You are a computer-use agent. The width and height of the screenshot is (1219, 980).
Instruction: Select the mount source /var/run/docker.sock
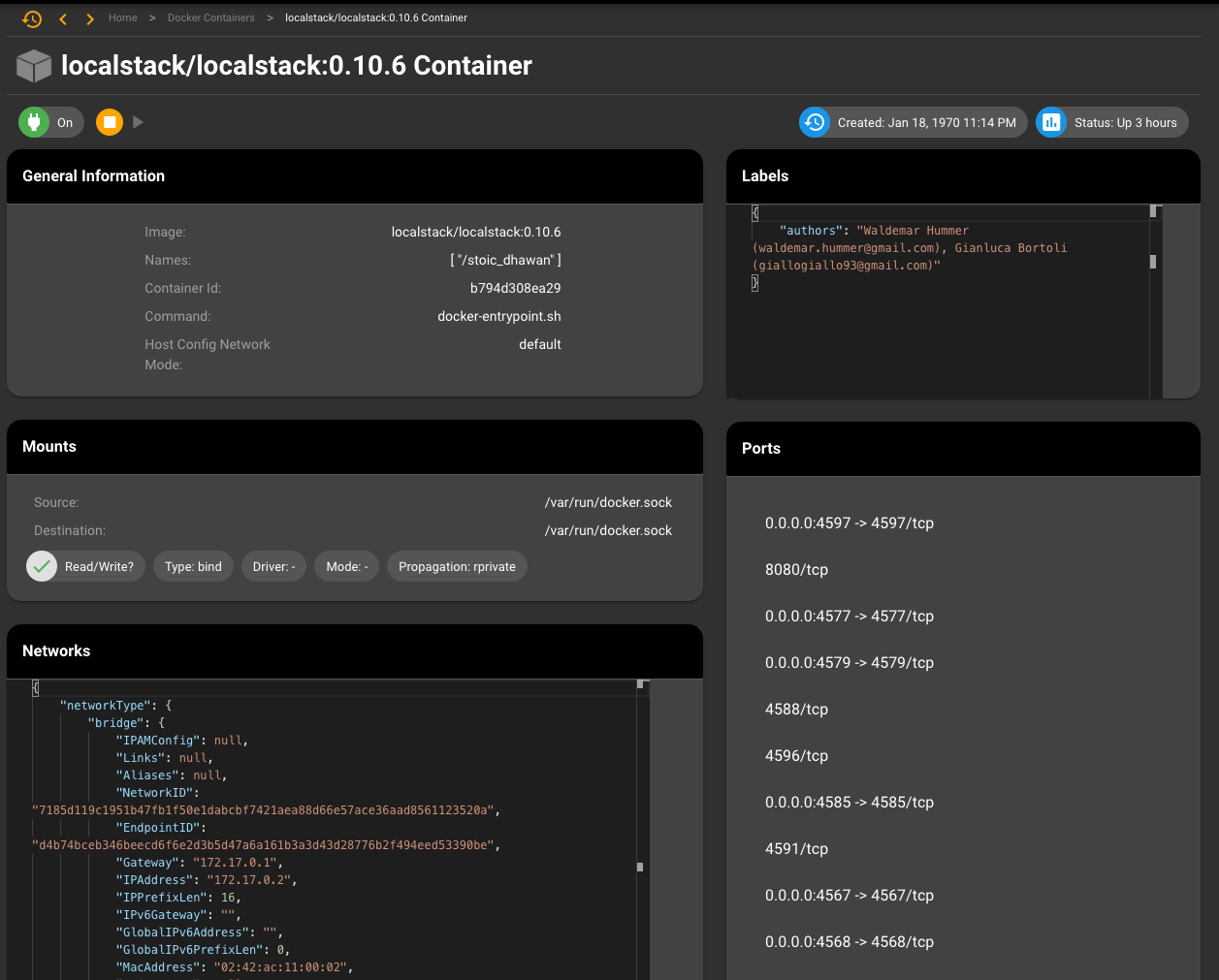[608, 503]
